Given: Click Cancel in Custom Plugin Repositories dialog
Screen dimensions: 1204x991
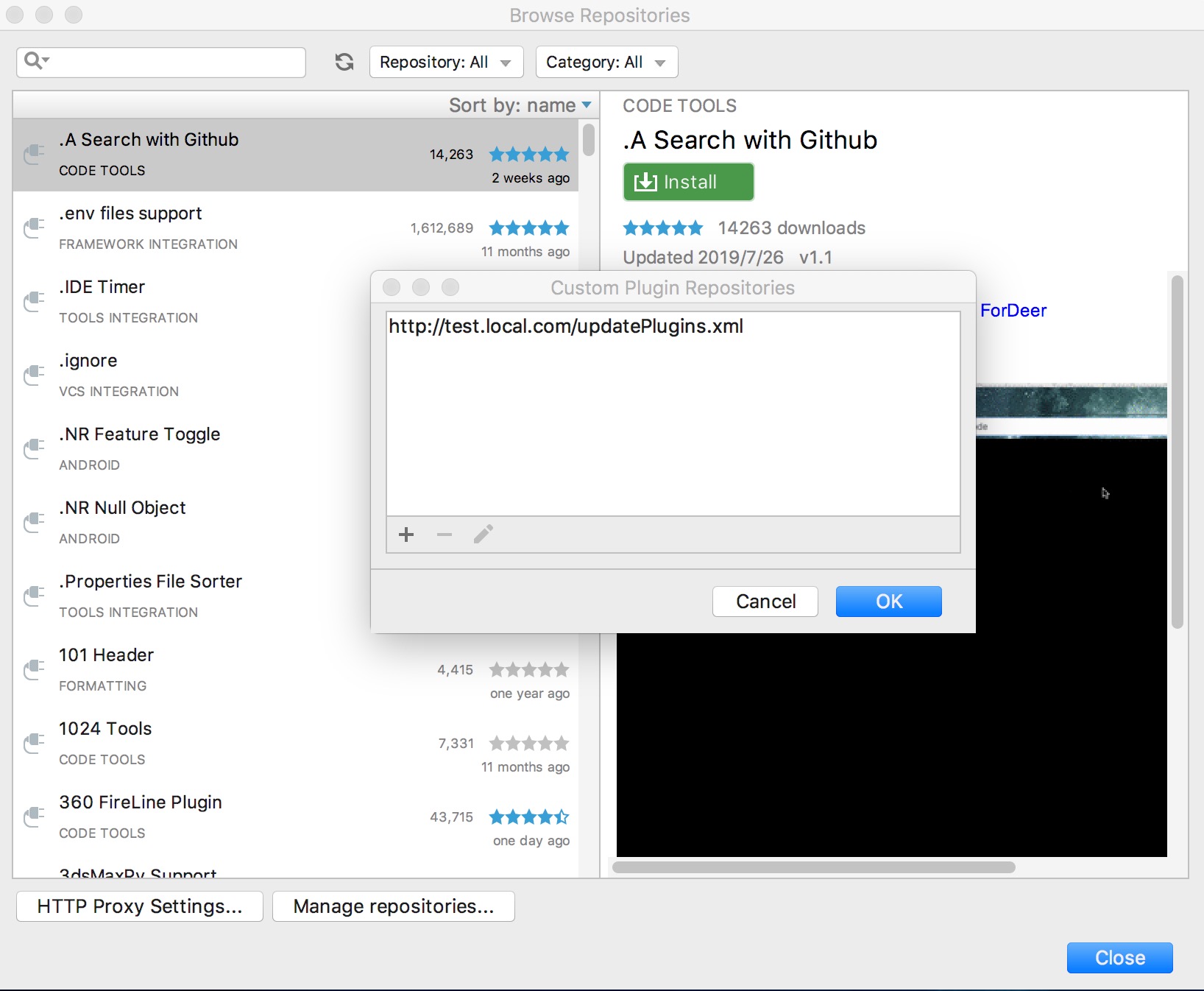Looking at the screenshot, I should pos(765,602).
